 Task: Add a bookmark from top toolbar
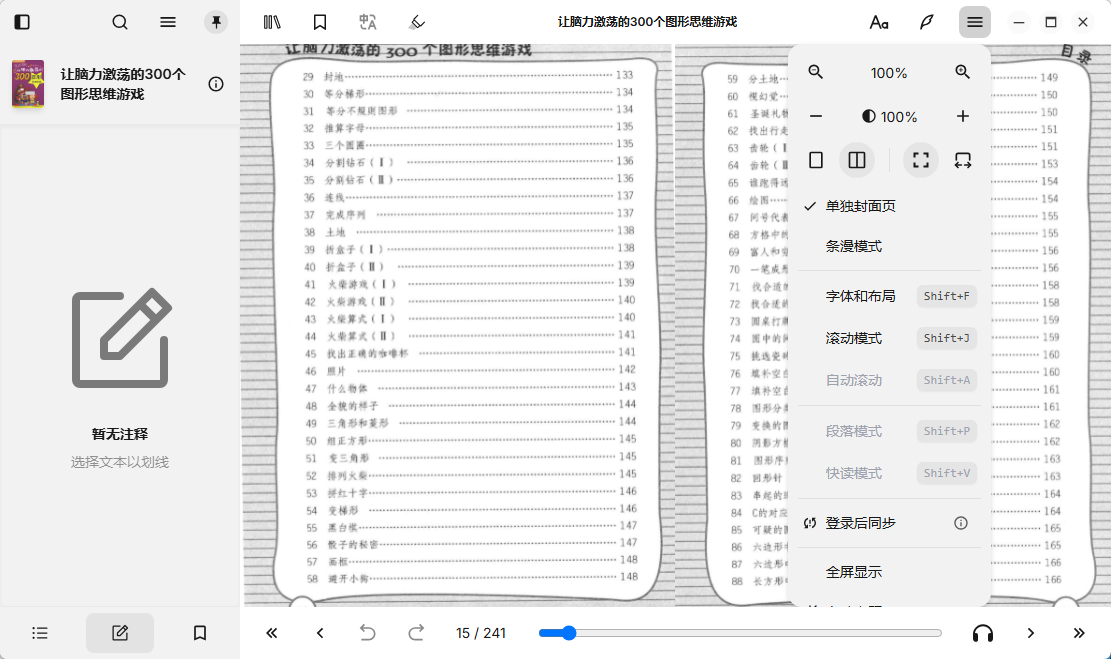click(x=320, y=22)
